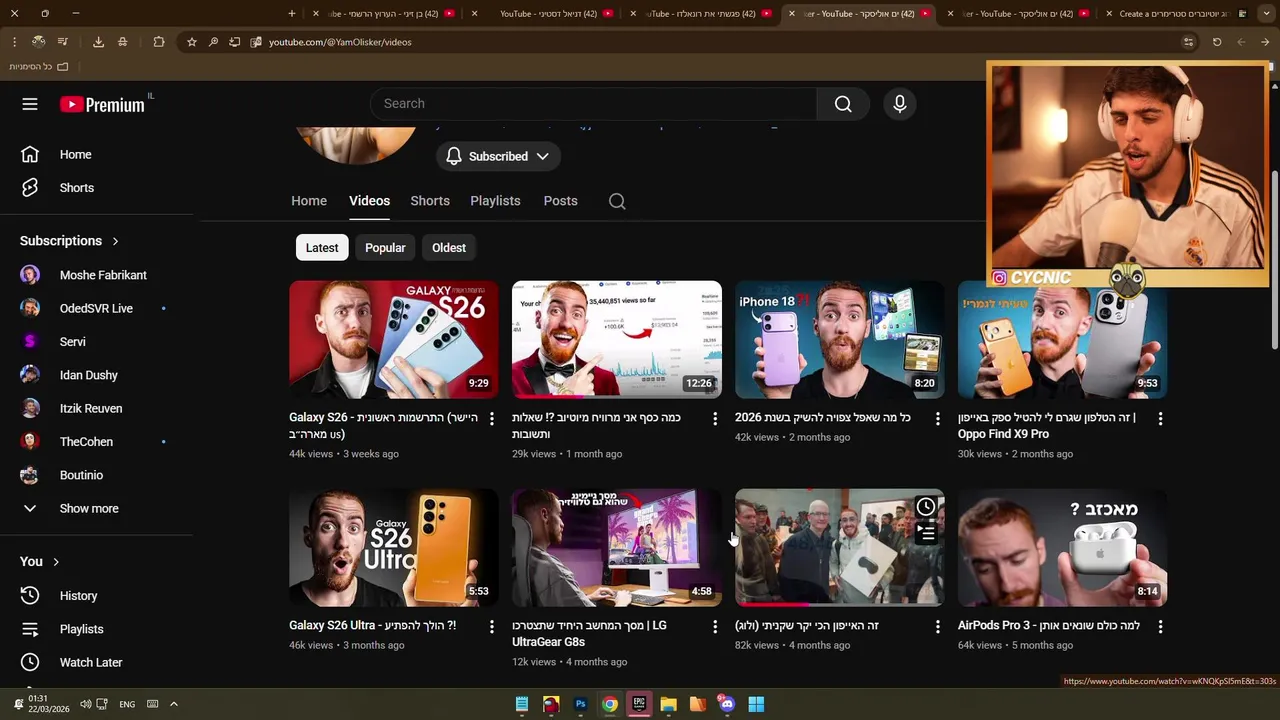1280x720 pixels.
Task: Open the YouTube guide hamburger menu
Action: 30,104
